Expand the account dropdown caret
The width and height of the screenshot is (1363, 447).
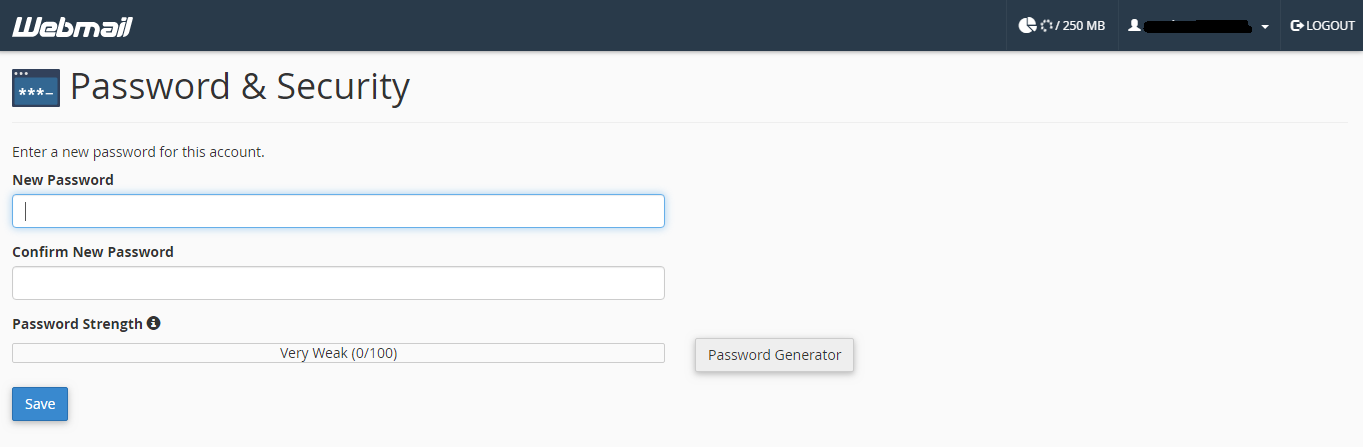coord(1265,27)
